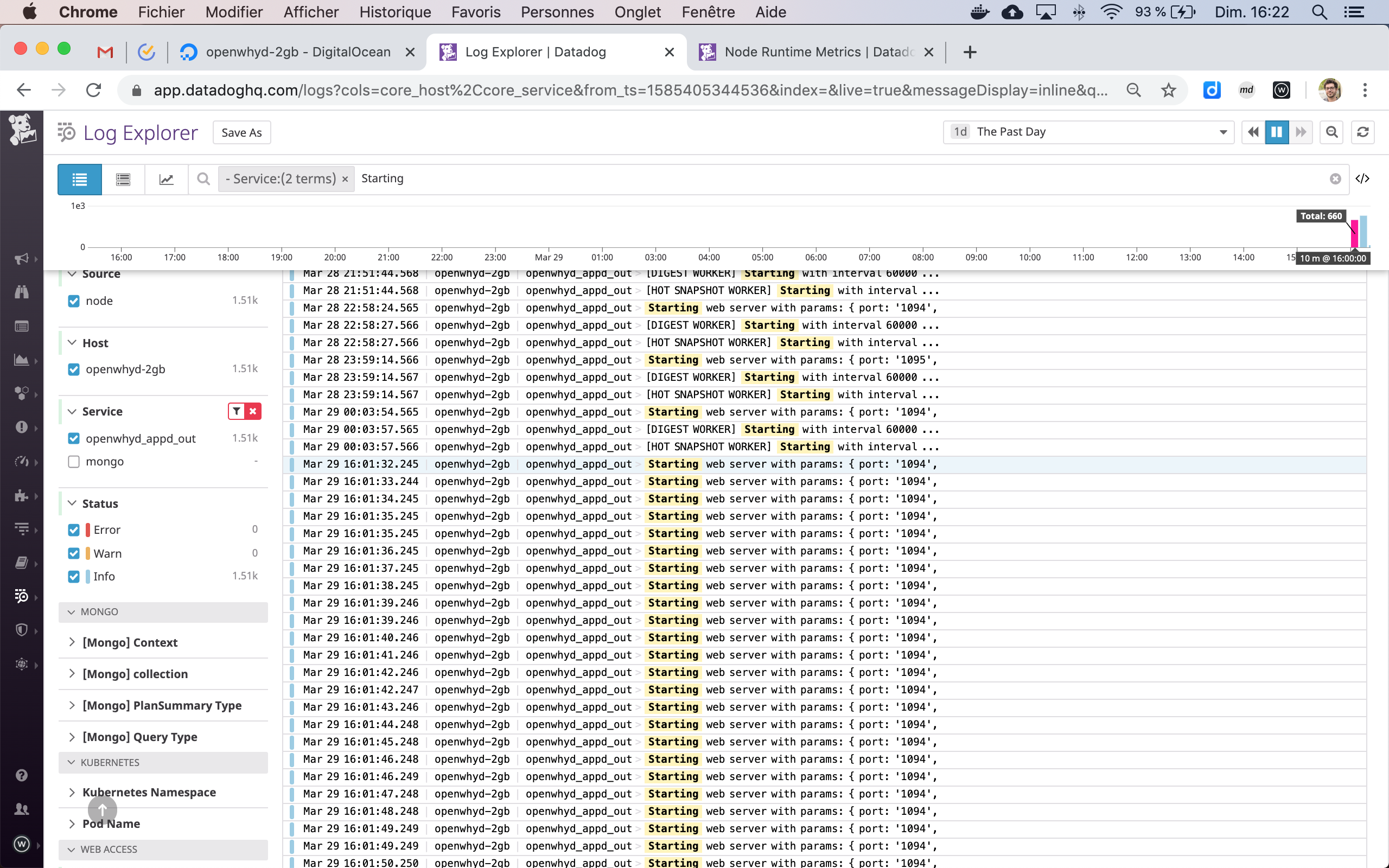Viewport: 1389px width, 868px height.
Task: Click the Save As button
Action: click(241, 132)
